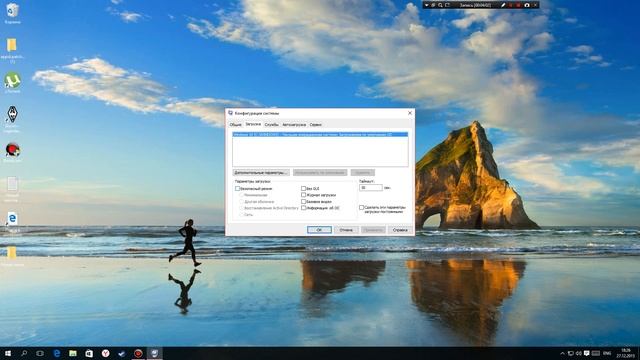Click the Справка button
The height and width of the screenshot is (360, 640).
[x=400, y=230]
